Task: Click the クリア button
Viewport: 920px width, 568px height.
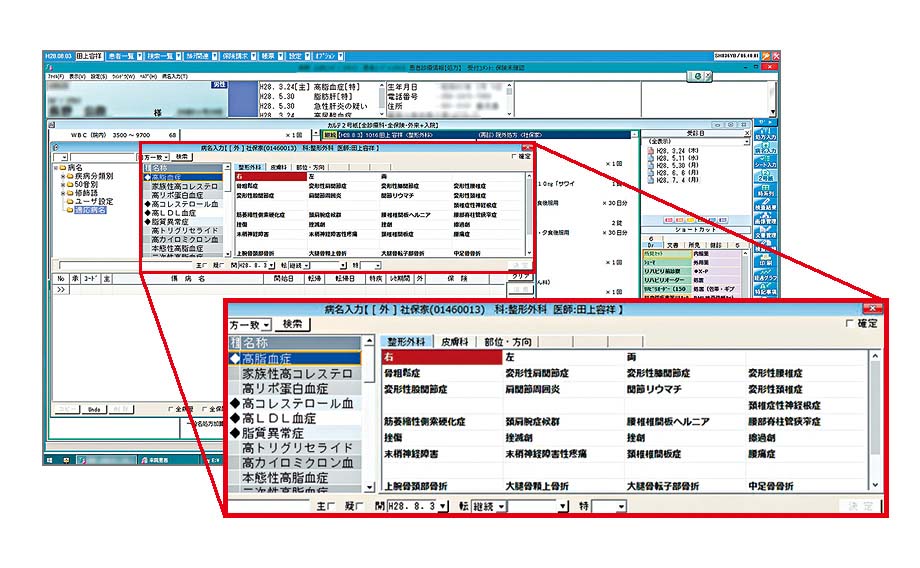Action: click(x=522, y=274)
